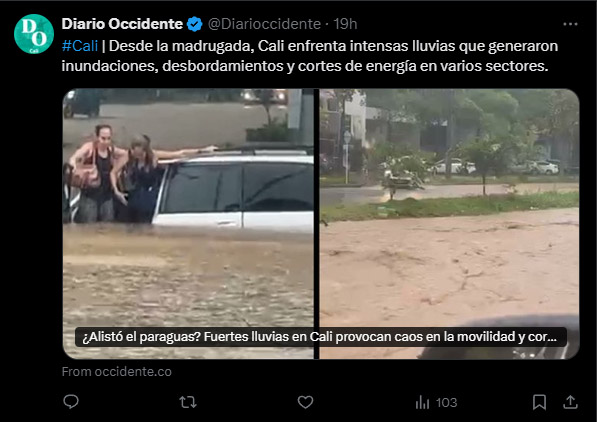597x422 pixels.
Task: Open the three-dot more options menu
Action: [570, 24]
